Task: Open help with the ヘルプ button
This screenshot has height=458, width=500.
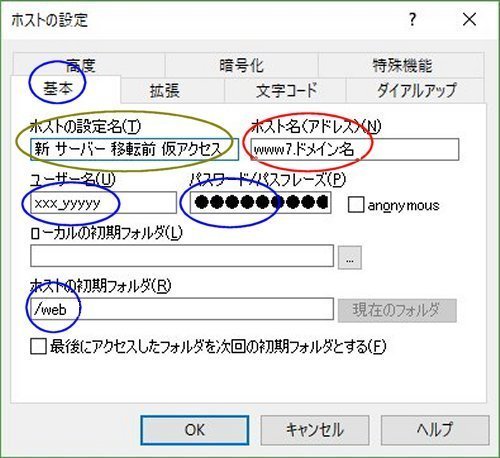Action: pyautogui.click(x=435, y=430)
